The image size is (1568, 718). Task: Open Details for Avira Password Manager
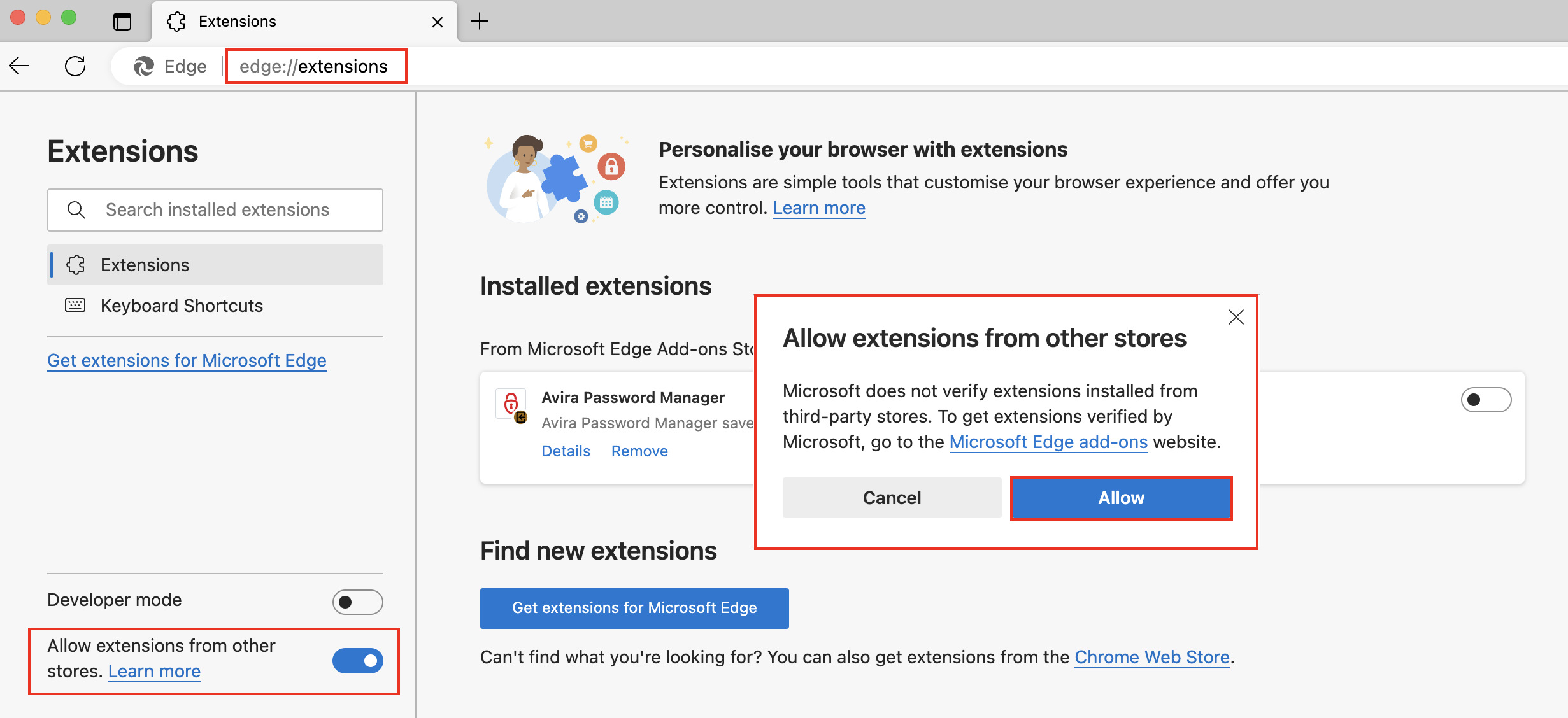click(566, 451)
